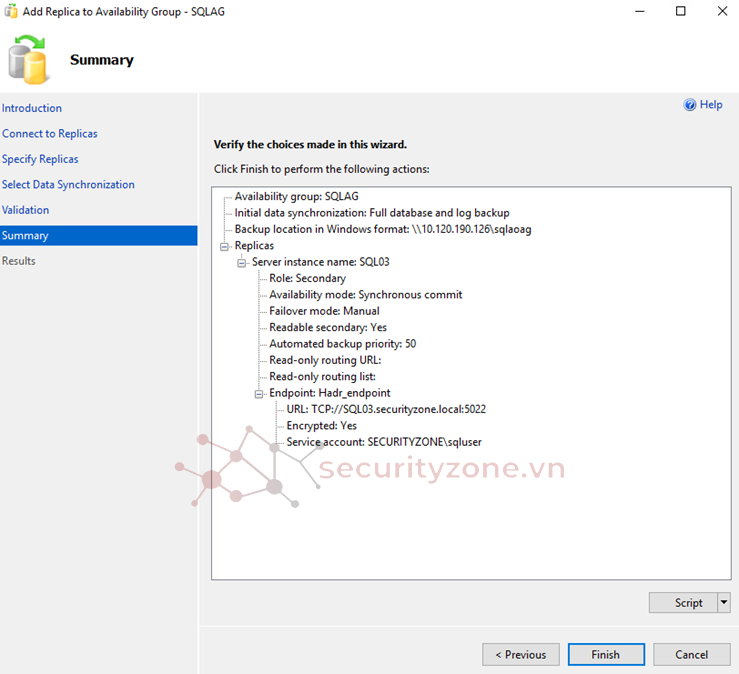Collapse the Endpoint Hadr_endpoint node
This screenshot has height=674, width=739.
point(259,393)
